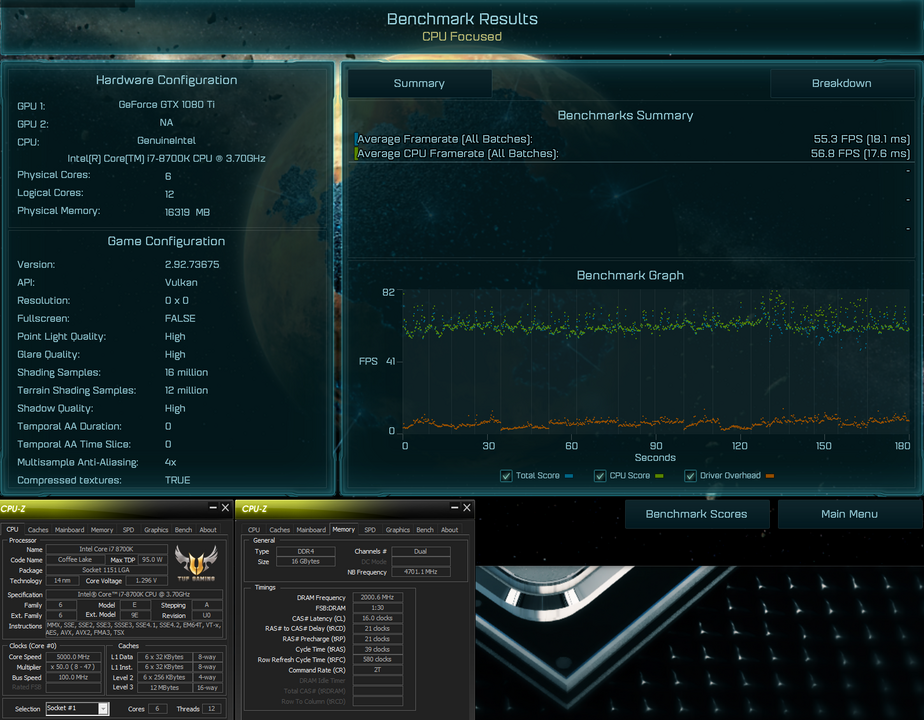Viewport: 924px width, 720px height.
Task: Select Bench tab in CPU-Z processor window
Action: [x=183, y=530]
